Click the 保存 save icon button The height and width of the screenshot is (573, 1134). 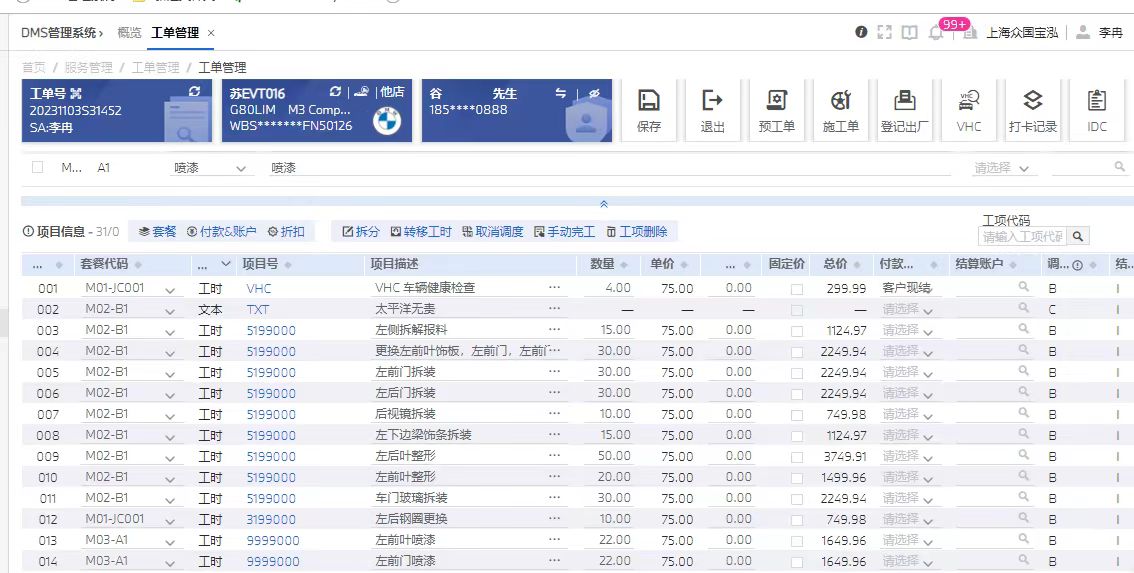649,111
